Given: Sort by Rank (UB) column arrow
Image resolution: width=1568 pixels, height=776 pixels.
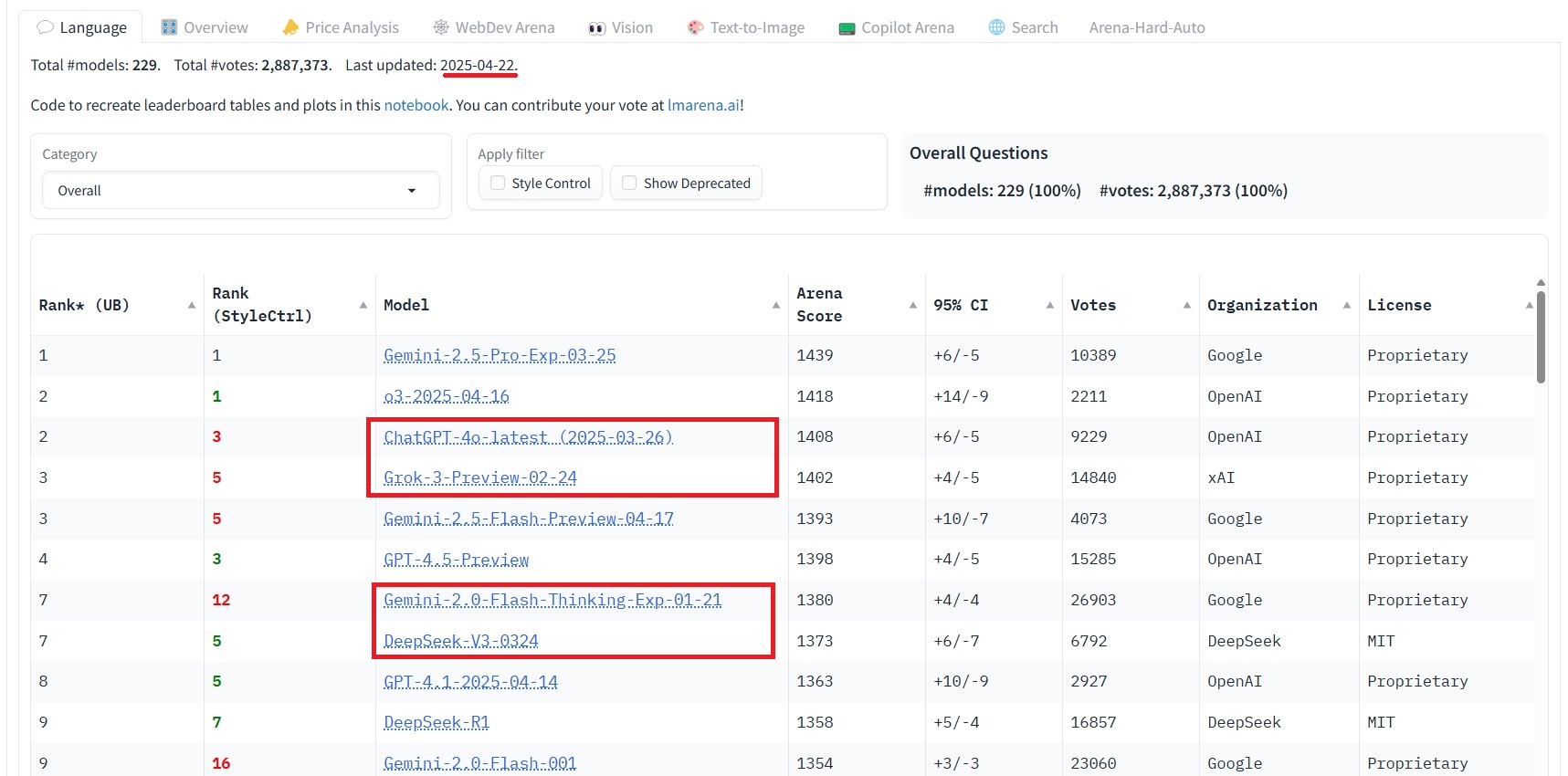Looking at the screenshot, I should pyautogui.click(x=192, y=305).
